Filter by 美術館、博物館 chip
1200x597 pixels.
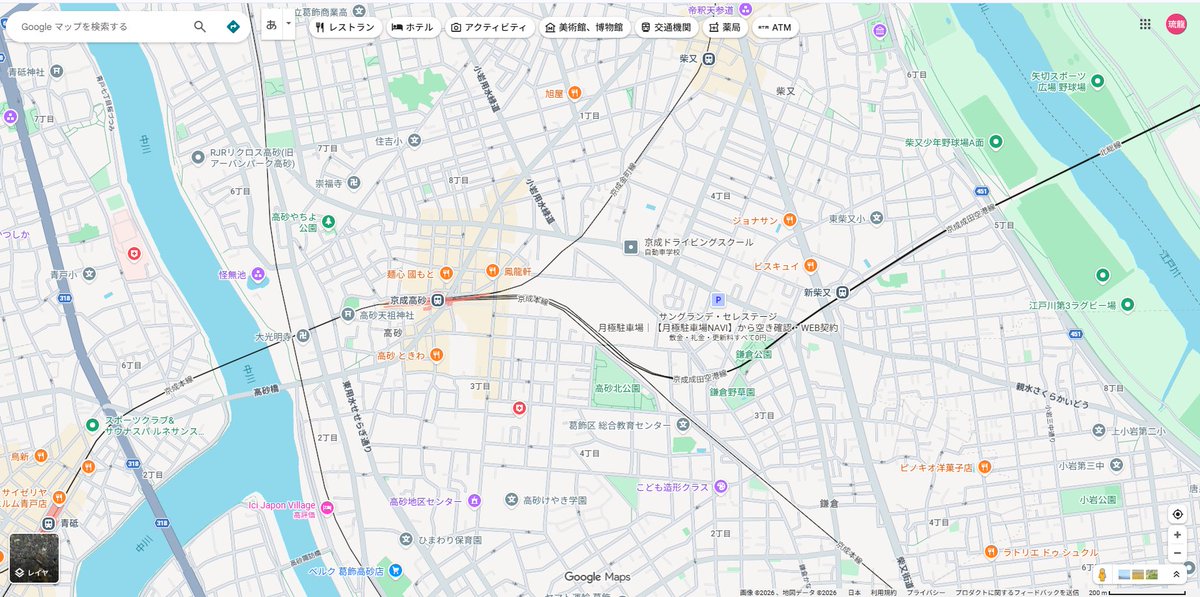pyautogui.click(x=583, y=27)
